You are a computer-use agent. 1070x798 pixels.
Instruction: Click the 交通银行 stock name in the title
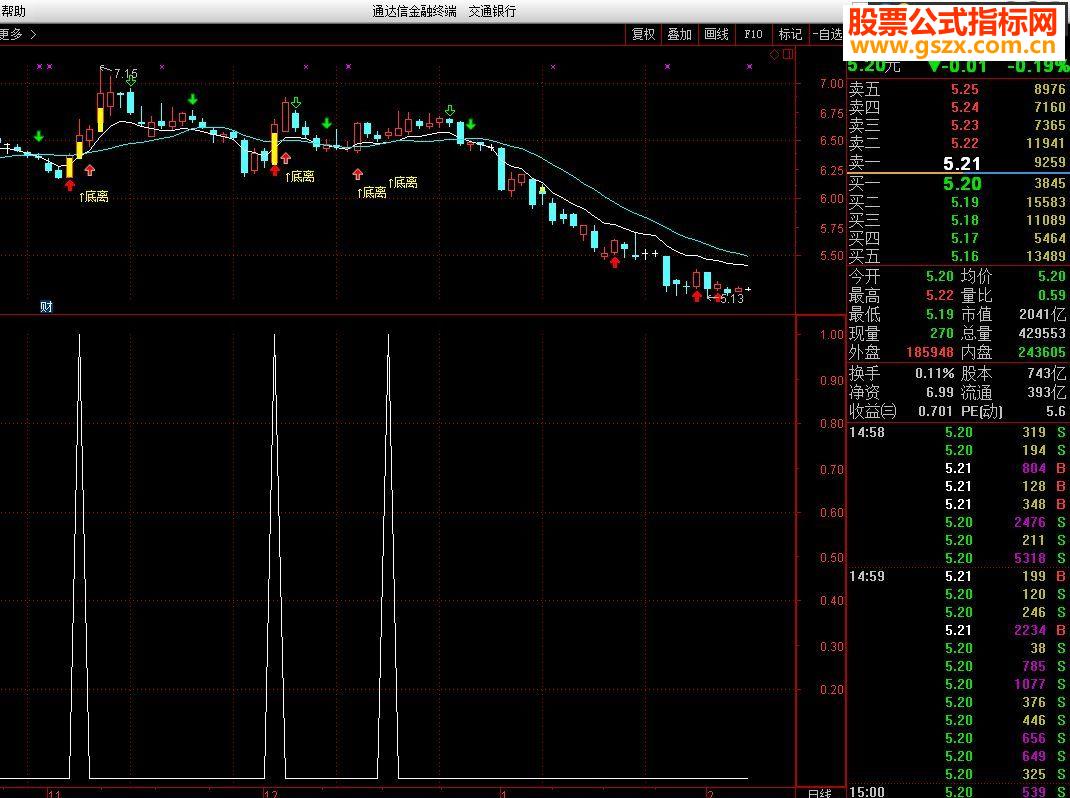tap(492, 12)
